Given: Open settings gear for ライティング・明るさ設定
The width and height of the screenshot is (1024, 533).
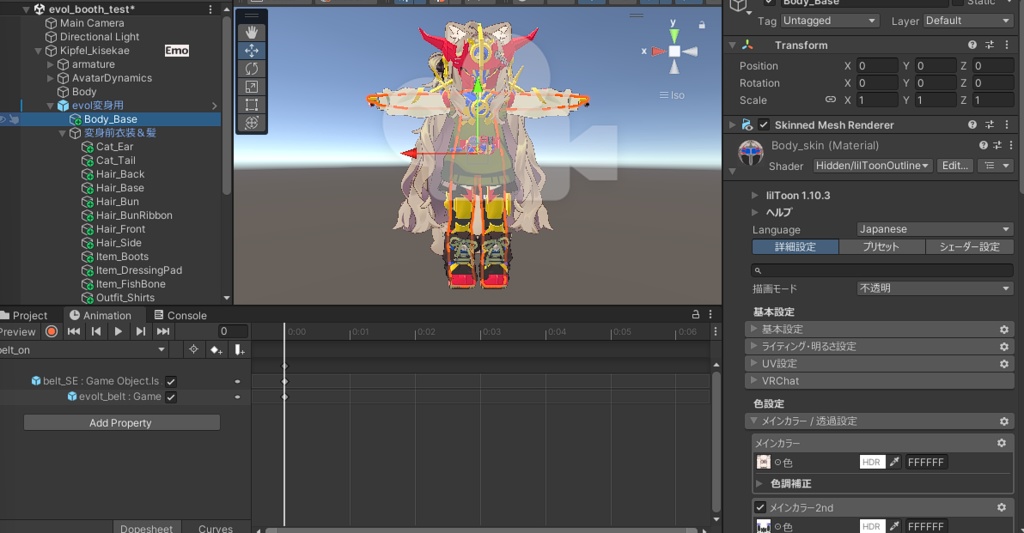Looking at the screenshot, I should pyautogui.click(x=1003, y=346).
